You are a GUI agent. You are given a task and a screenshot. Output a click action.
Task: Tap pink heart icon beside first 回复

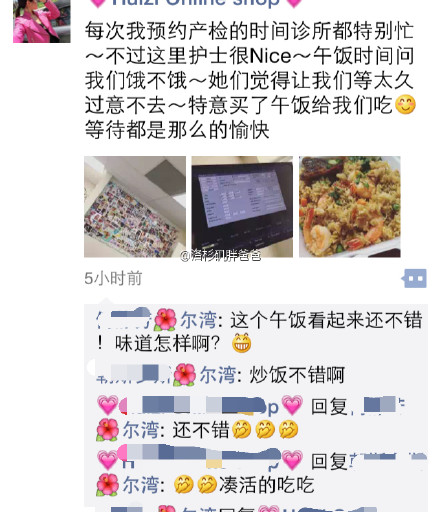point(292,405)
